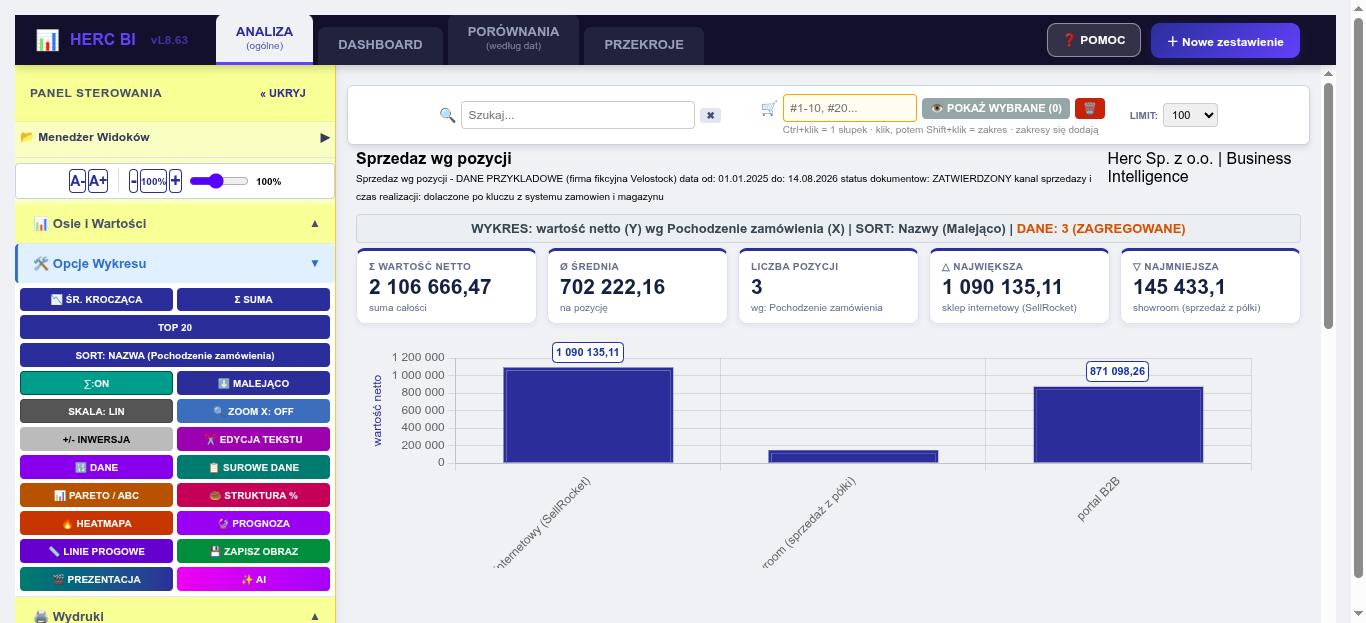Image resolution: width=1366 pixels, height=623 pixels.
Task: Click the Sprzedaz wg pozycji title
Action: pos(434,158)
